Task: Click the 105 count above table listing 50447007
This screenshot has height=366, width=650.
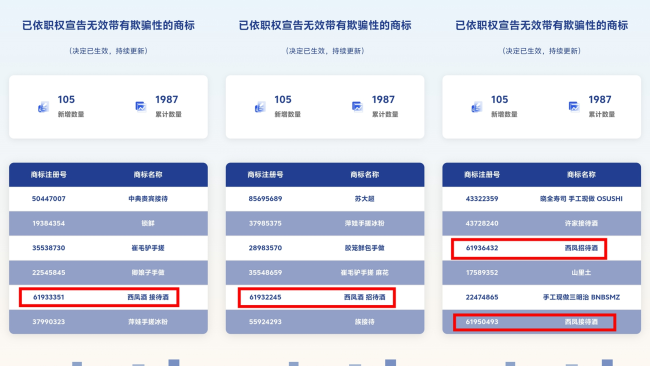Action: [x=66, y=99]
